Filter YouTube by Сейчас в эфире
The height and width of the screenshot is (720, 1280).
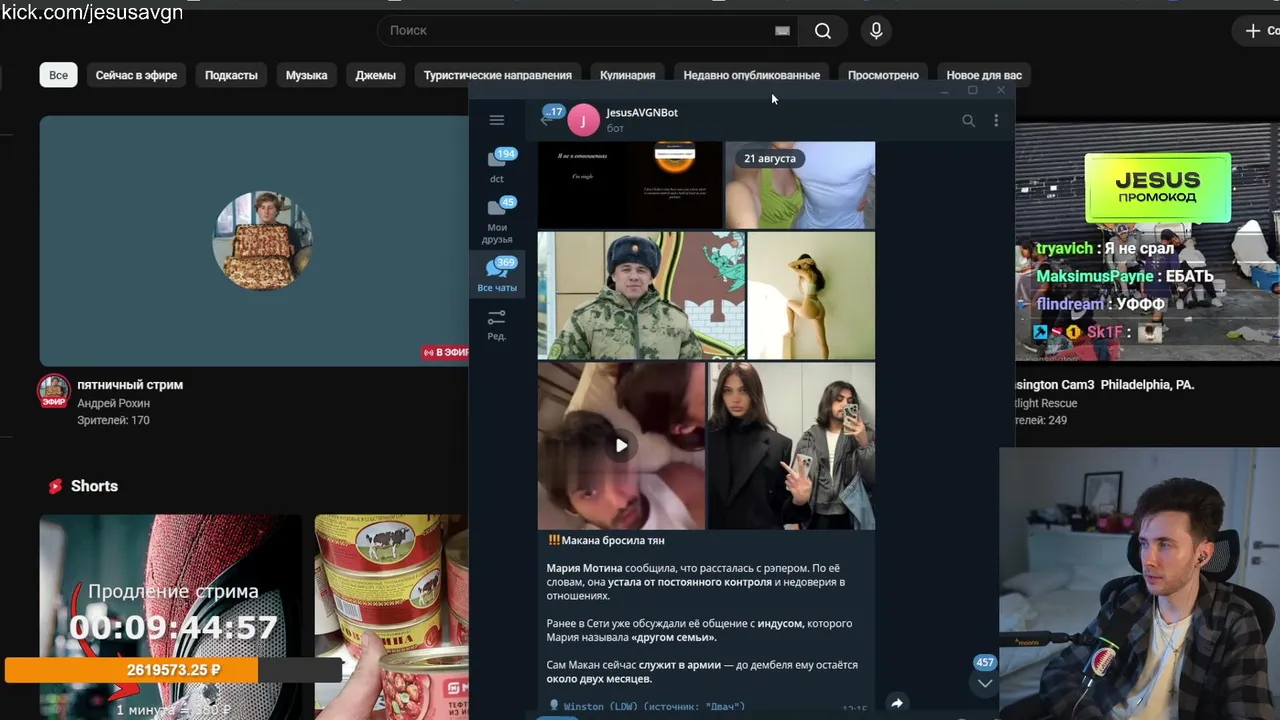[x=136, y=75]
